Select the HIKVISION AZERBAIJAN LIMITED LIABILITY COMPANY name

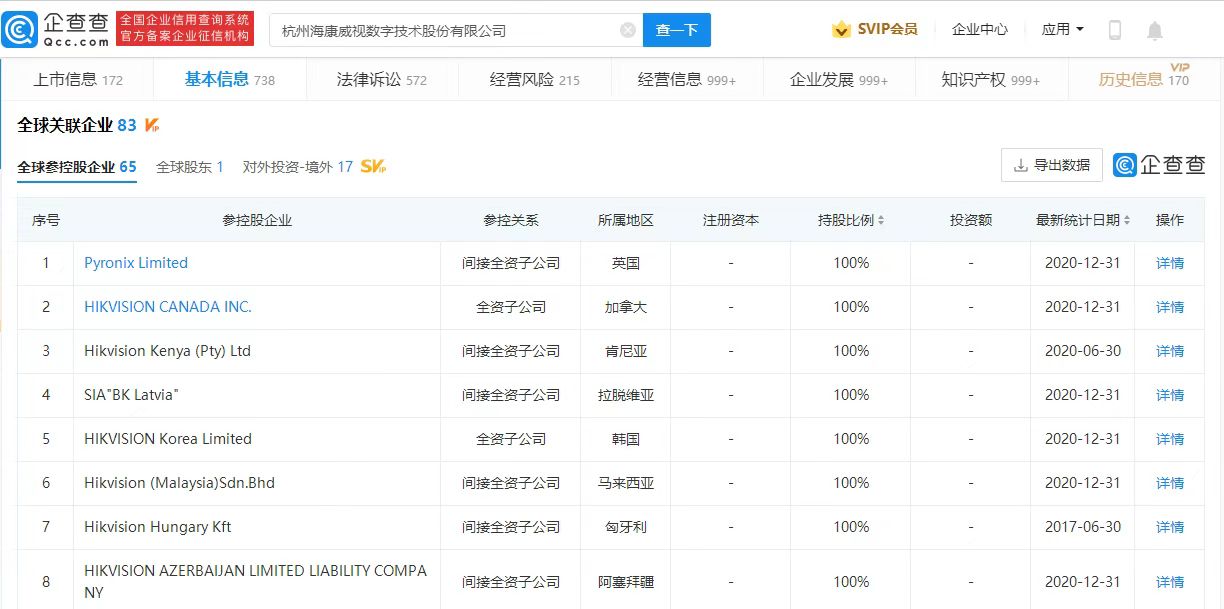255,582
